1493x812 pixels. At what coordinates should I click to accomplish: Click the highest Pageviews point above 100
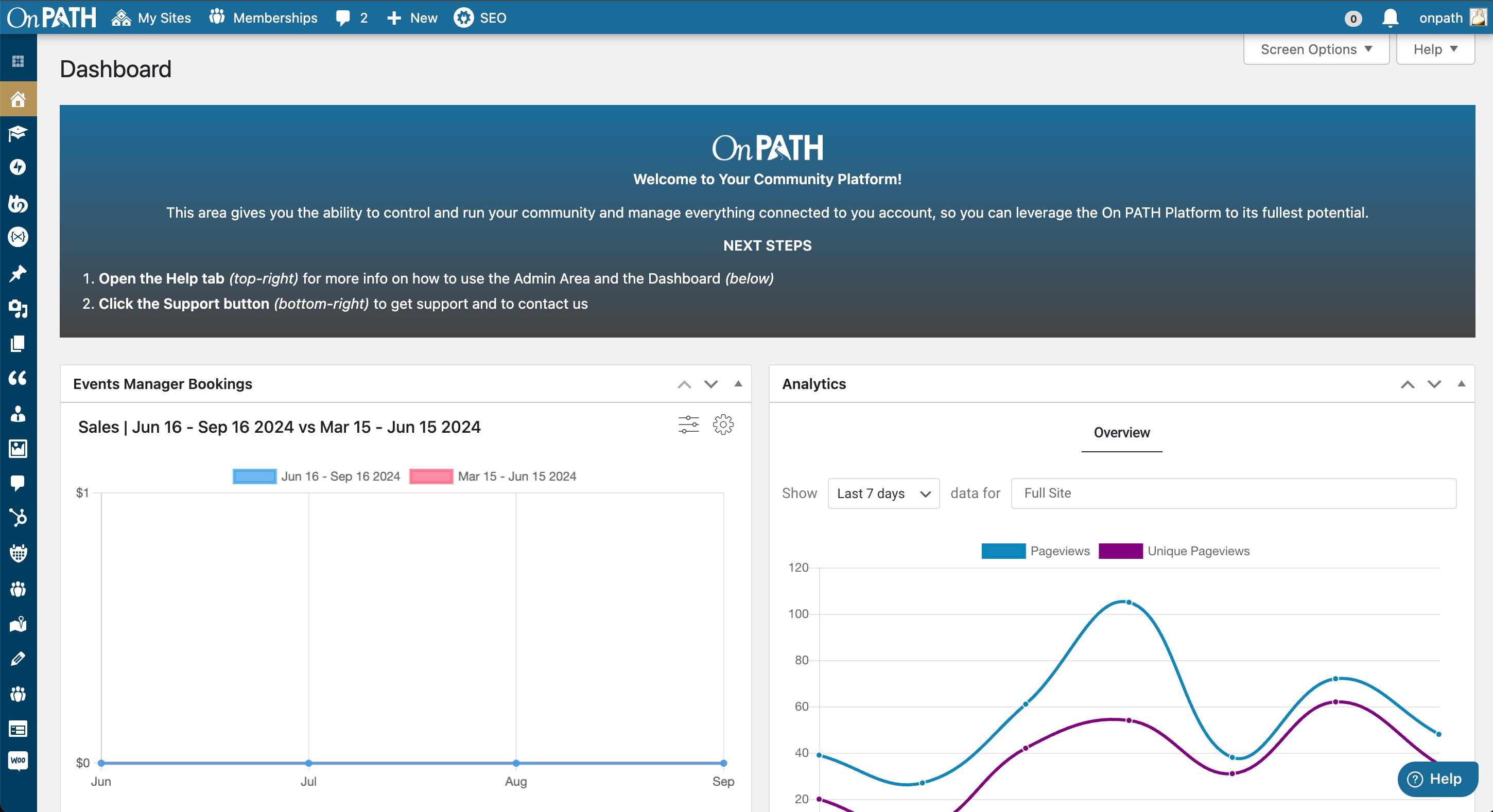tap(1129, 603)
